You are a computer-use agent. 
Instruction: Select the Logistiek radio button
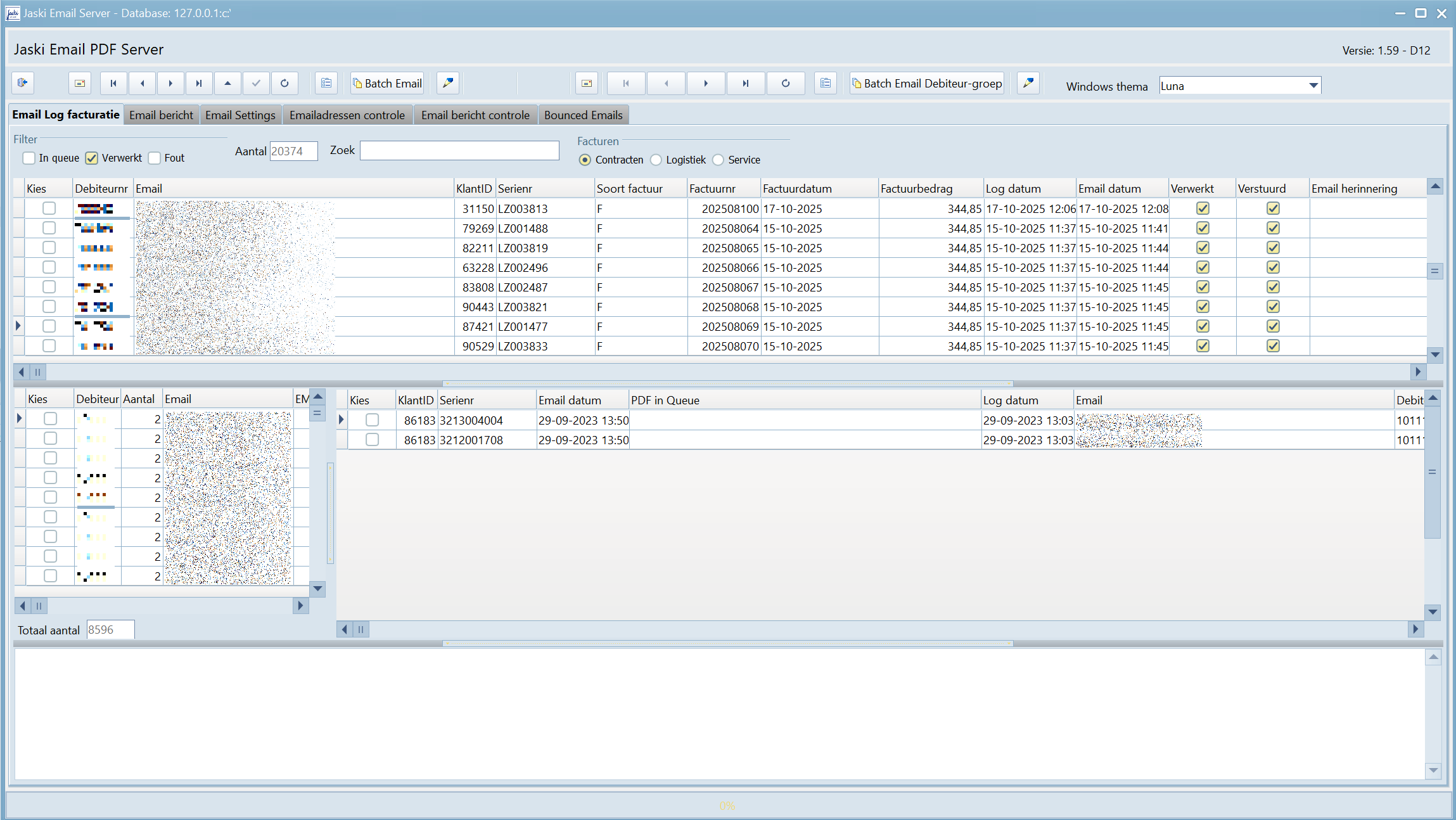(x=656, y=160)
